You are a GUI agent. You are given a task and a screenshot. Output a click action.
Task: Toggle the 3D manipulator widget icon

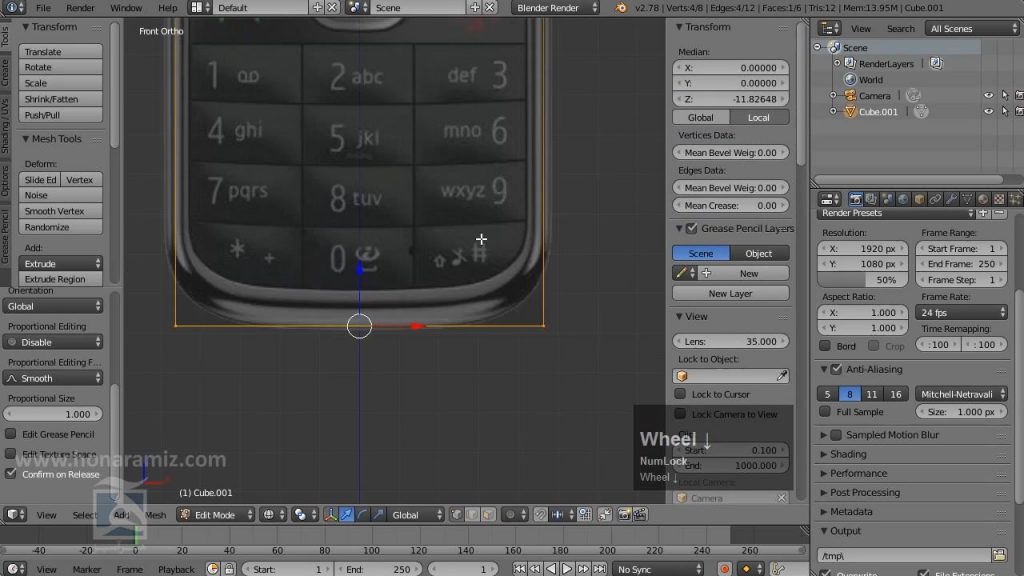pos(330,515)
